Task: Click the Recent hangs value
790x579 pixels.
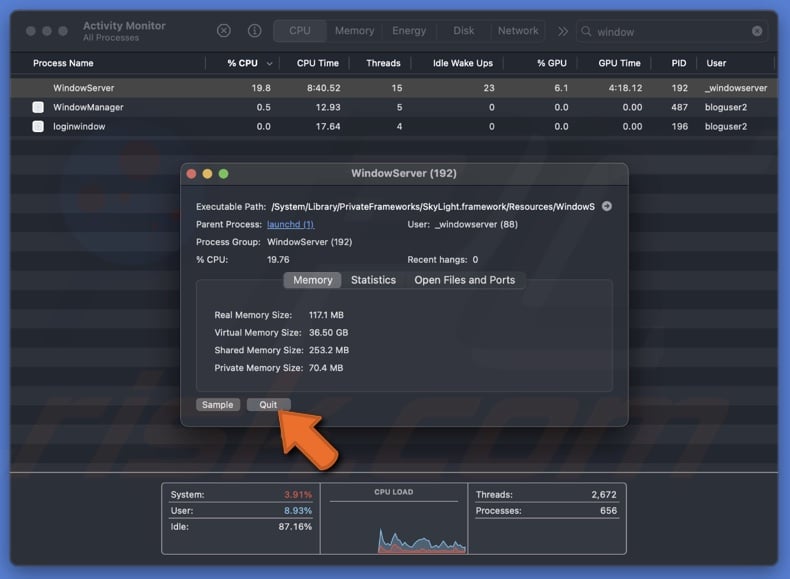Action: 475,260
